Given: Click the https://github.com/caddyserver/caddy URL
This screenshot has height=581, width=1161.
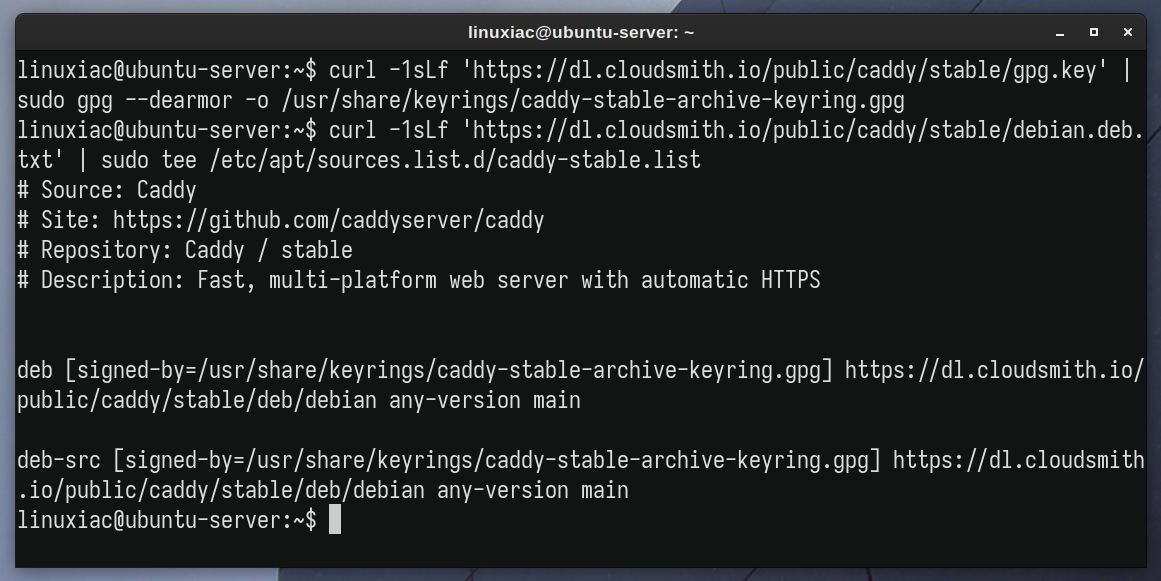Looking at the screenshot, I should tap(329, 220).
